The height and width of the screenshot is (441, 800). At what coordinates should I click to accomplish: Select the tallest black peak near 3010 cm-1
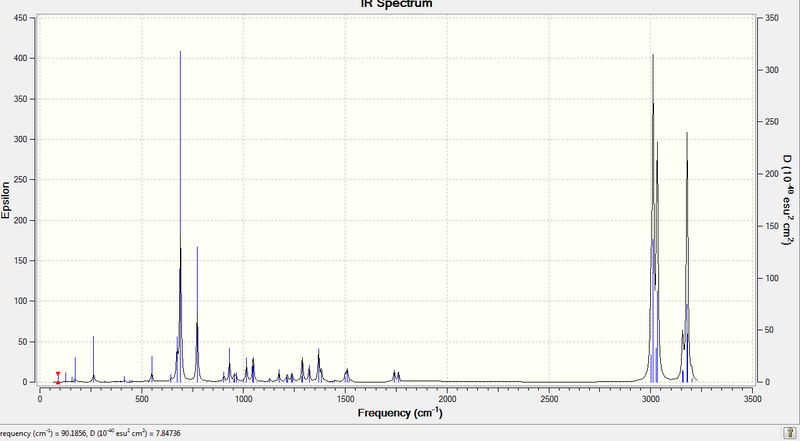coord(653,218)
